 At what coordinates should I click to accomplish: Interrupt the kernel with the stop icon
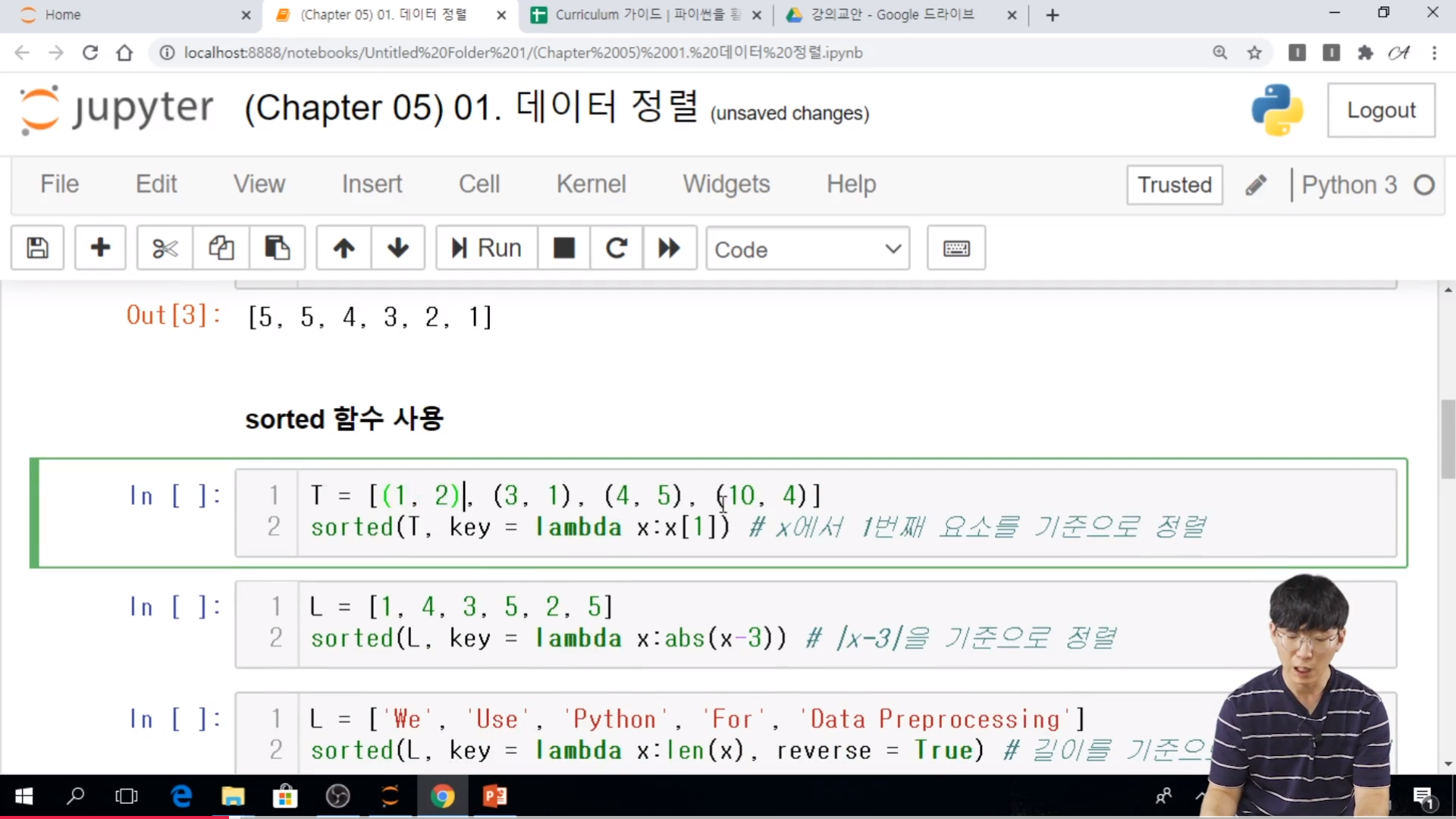click(563, 248)
